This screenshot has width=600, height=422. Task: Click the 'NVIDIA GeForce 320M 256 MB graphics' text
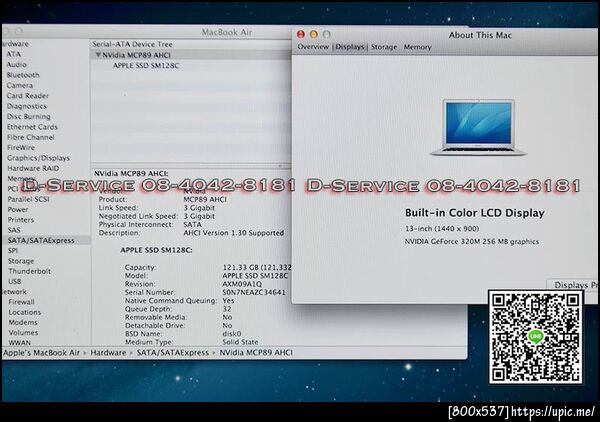click(472, 241)
